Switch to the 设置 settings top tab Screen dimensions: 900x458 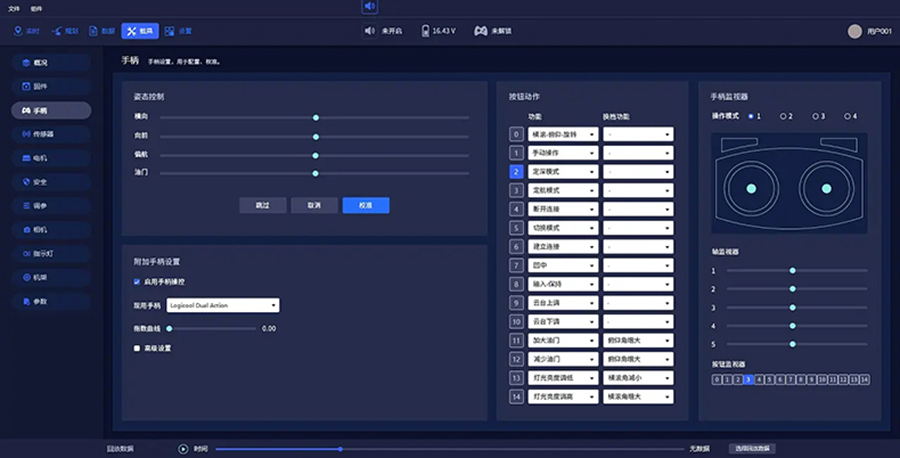click(x=178, y=31)
